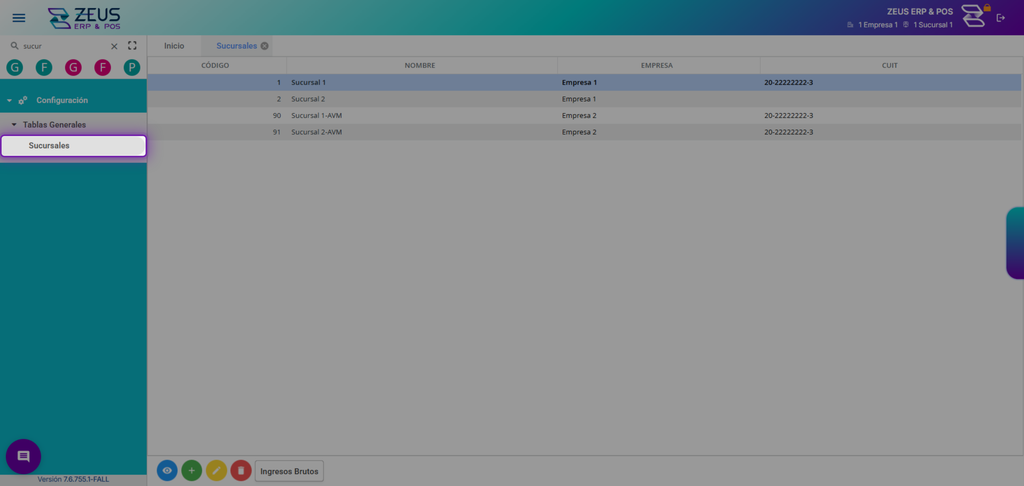Viewport: 1024px width, 486px height.
Task: Click the red trash delete button
Action: coord(241,470)
